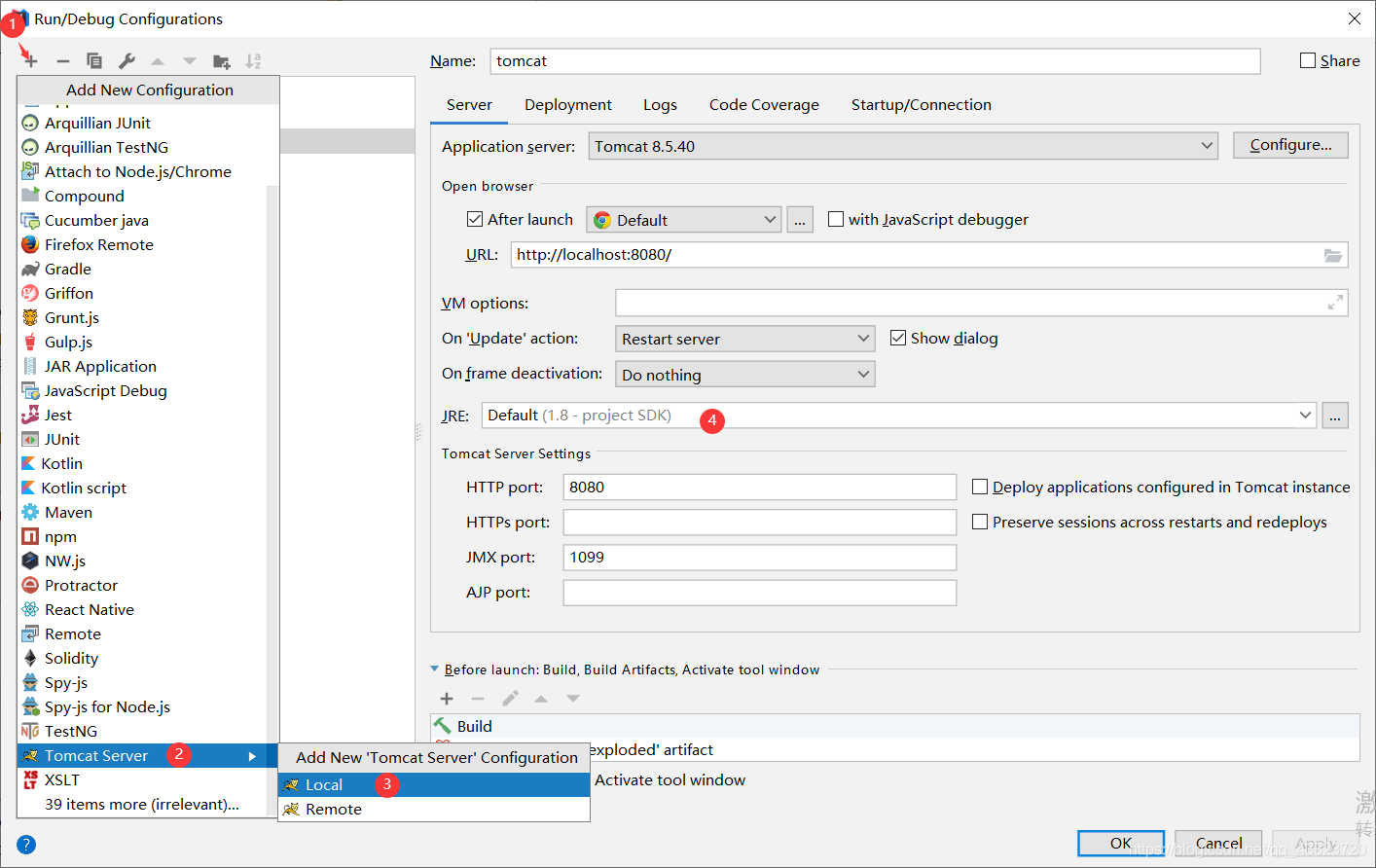This screenshot has width=1376, height=868.
Task: Choose Local Tomcat Server option
Action: [x=434, y=785]
